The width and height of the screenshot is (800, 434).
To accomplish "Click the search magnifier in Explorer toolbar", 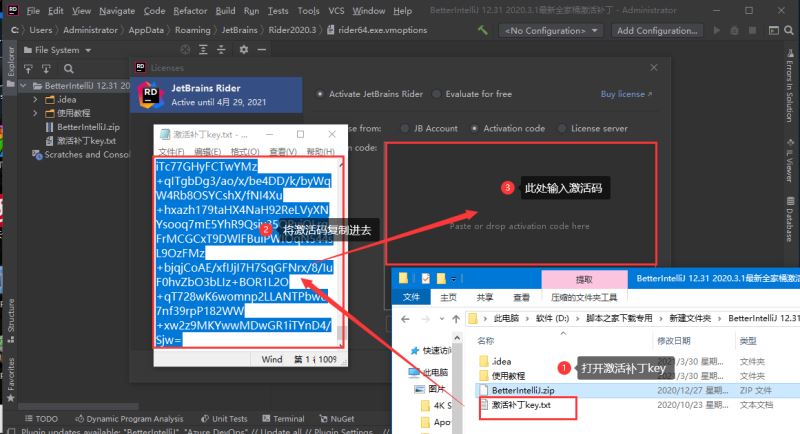I will point(68,68).
